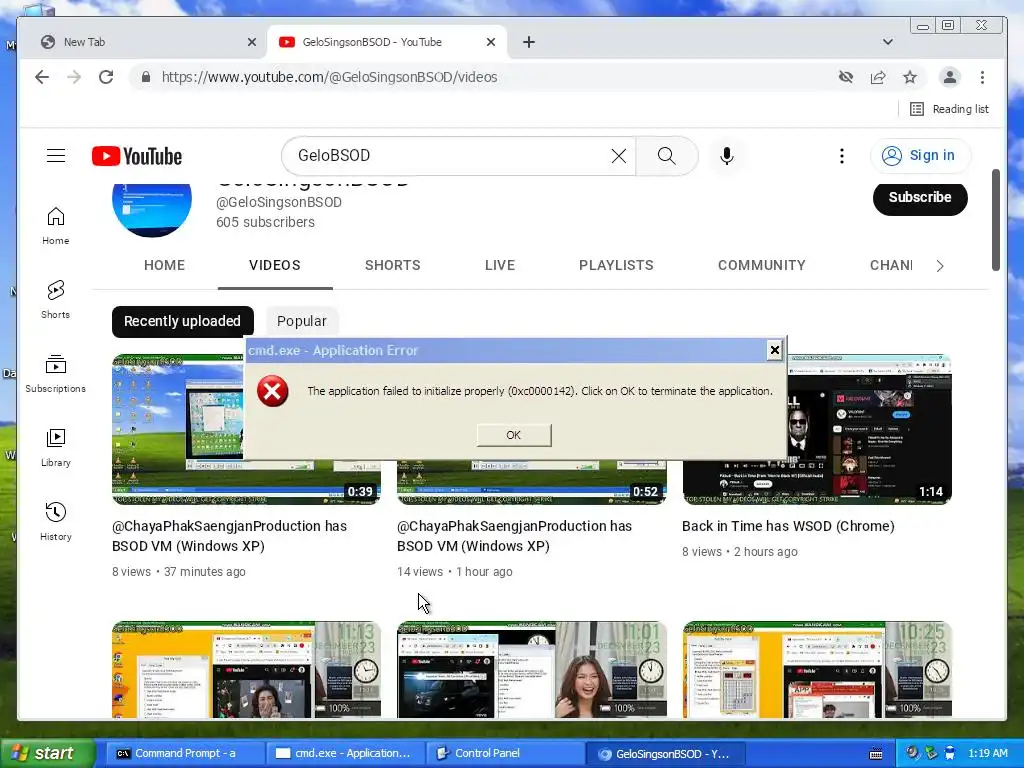Click the YouTube logo
Viewport: 1024px width, 768px height.
tap(137, 156)
